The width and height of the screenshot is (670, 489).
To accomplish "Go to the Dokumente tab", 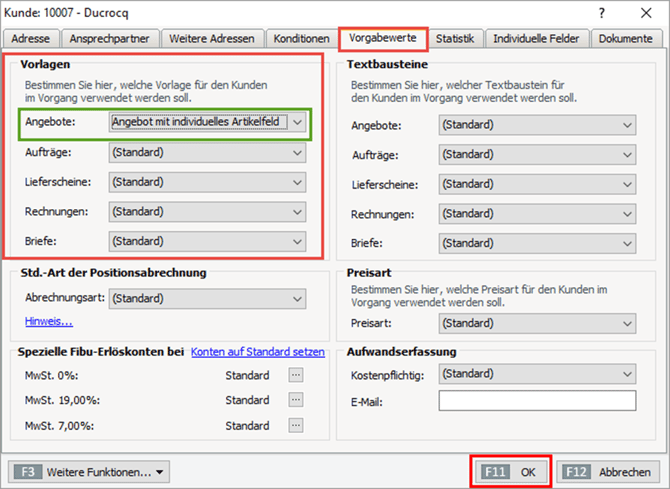I will pos(626,39).
